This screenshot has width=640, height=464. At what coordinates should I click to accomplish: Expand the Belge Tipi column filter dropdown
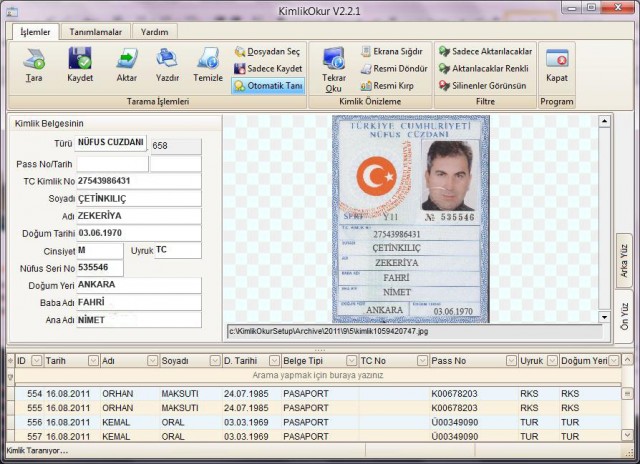click(349, 360)
